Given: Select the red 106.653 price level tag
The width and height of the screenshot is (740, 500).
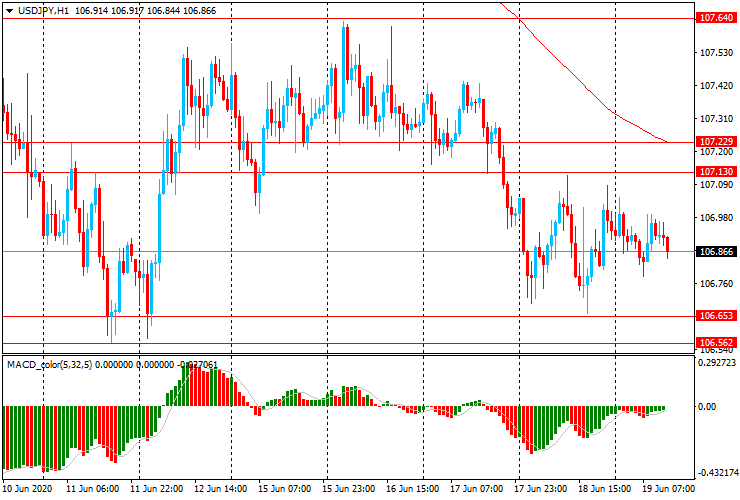Looking at the screenshot, I should 715,316.
